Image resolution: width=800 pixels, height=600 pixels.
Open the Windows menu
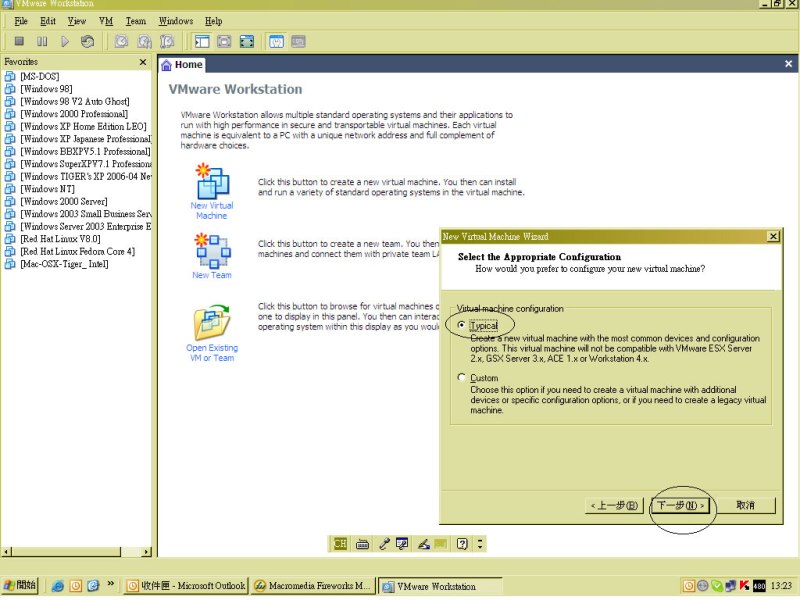tap(176, 21)
